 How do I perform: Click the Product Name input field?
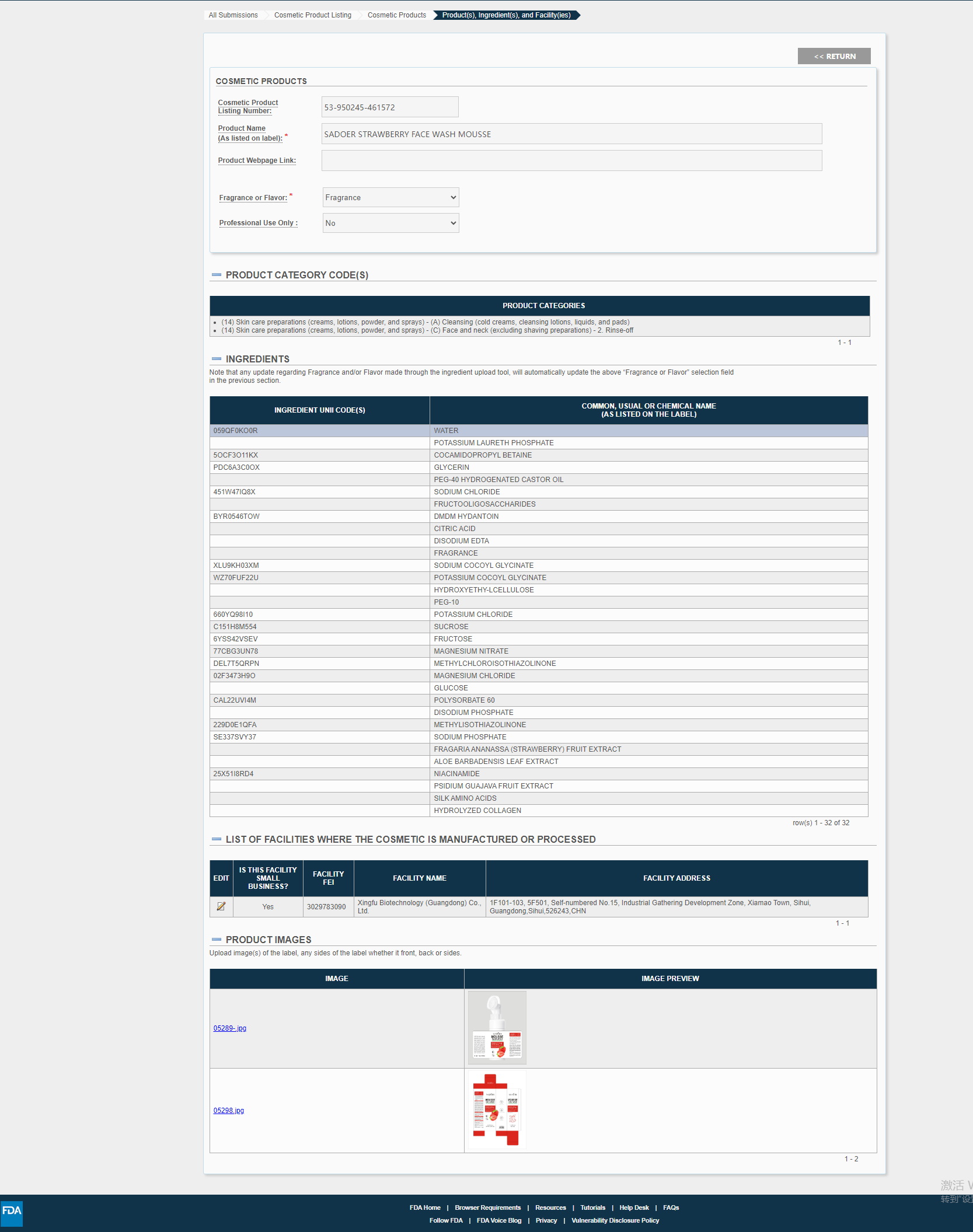point(572,134)
